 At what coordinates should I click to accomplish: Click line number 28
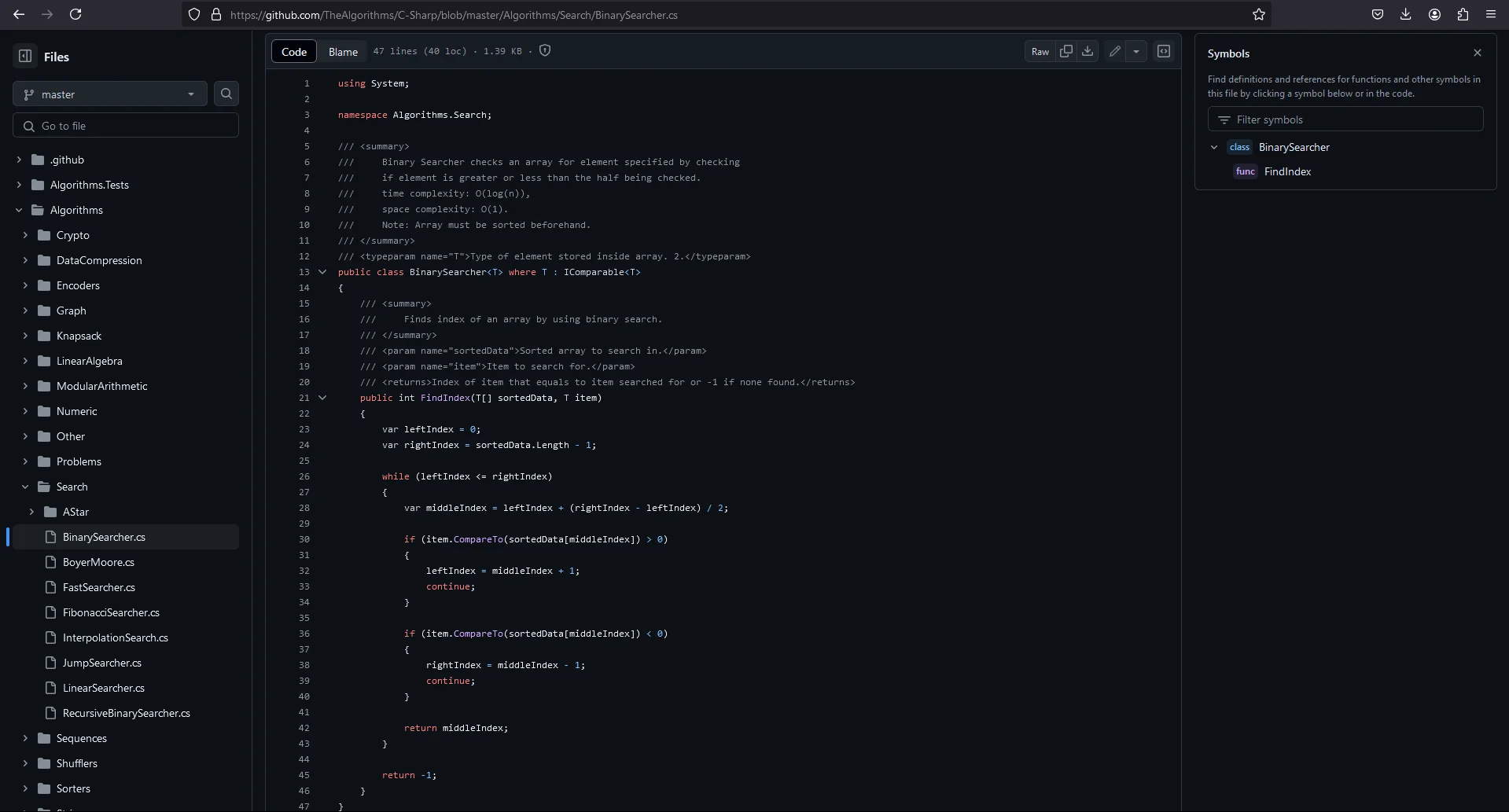pyautogui.click(x=304, y=508)
